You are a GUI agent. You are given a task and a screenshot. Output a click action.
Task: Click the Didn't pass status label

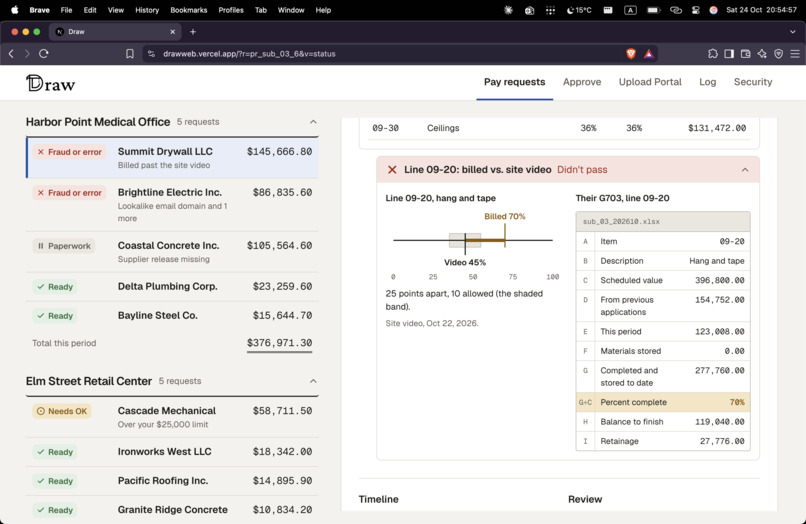(582, 170)
